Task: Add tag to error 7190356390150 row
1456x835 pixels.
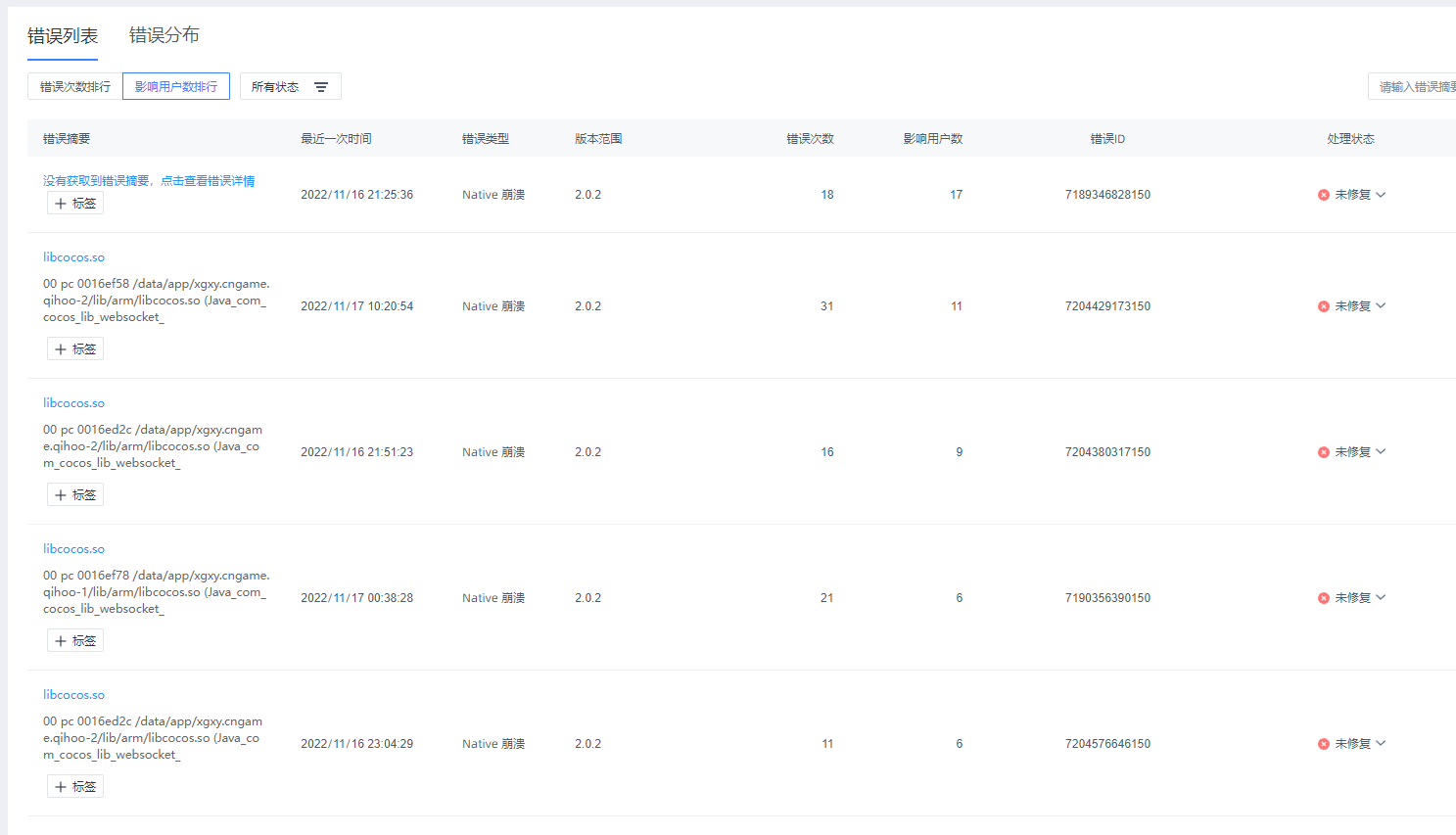Action: pyautogui.click(x=75, y=641)
